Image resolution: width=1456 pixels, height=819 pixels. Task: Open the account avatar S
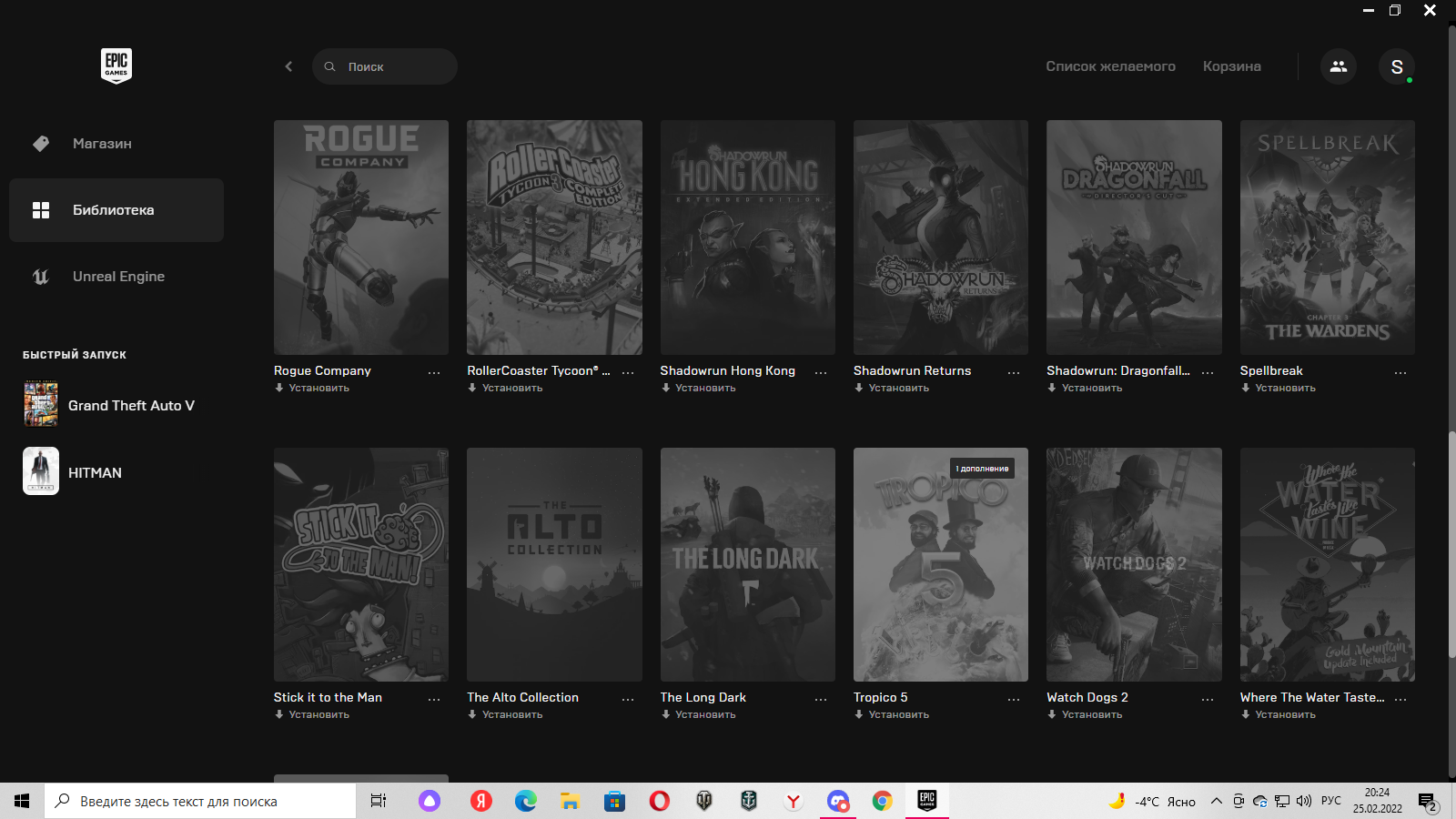point(1397,66)
